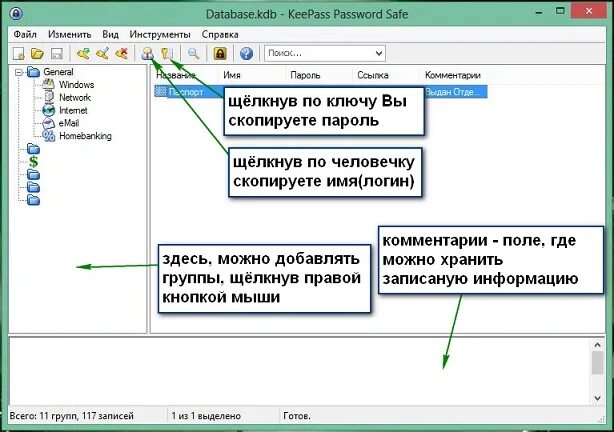Click the Internet group globe icon
614x432 pixels.
point(48,110)
